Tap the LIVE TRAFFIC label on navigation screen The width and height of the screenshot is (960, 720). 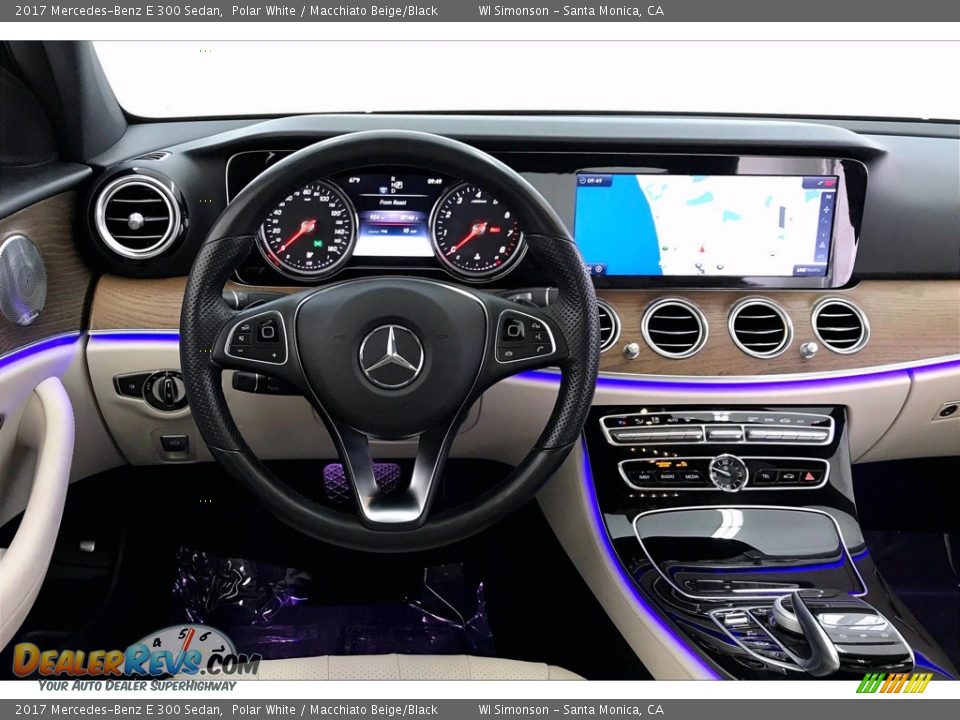coord(808,270)
